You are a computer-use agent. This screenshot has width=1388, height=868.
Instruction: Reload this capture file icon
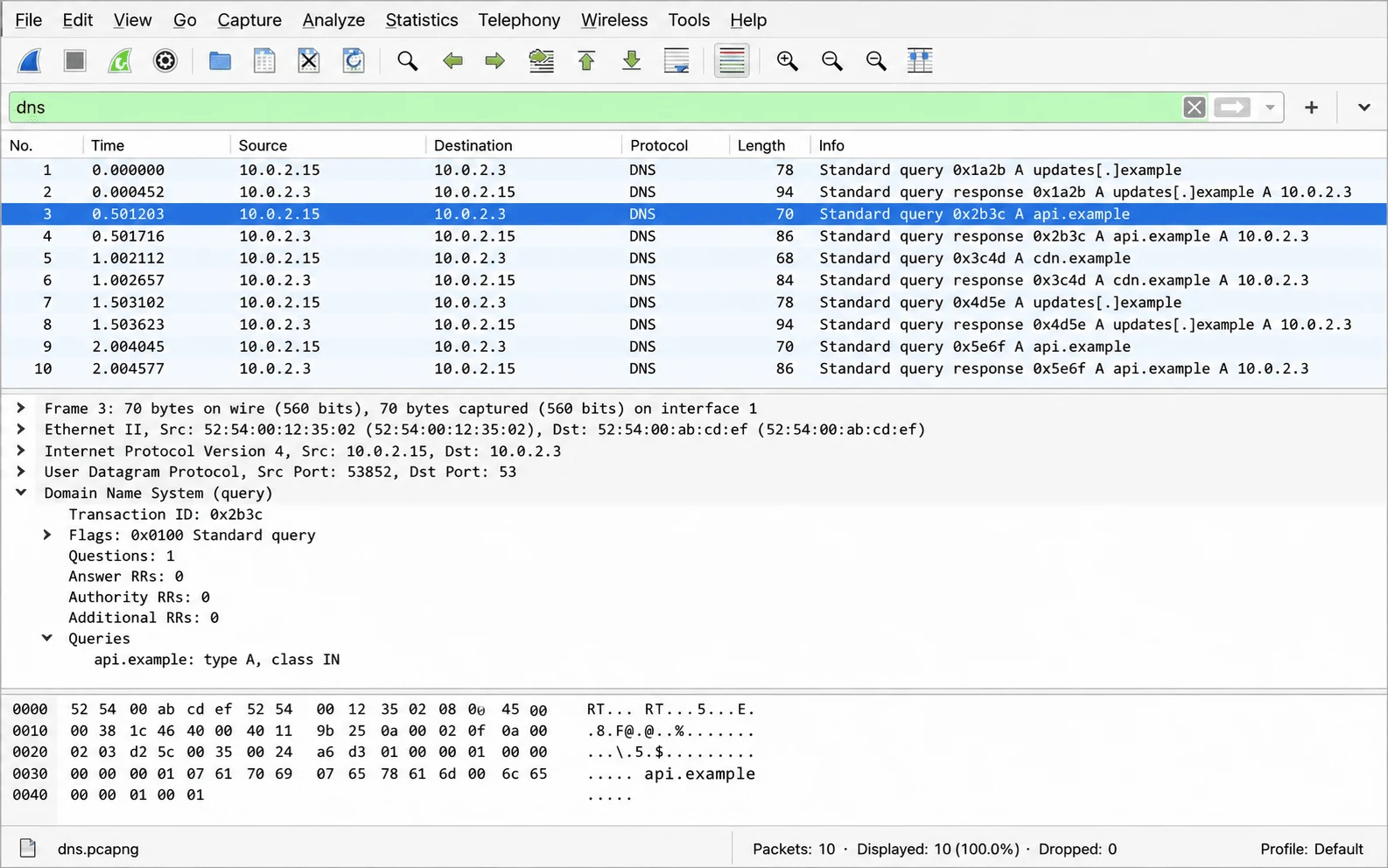tap(354, 61)
